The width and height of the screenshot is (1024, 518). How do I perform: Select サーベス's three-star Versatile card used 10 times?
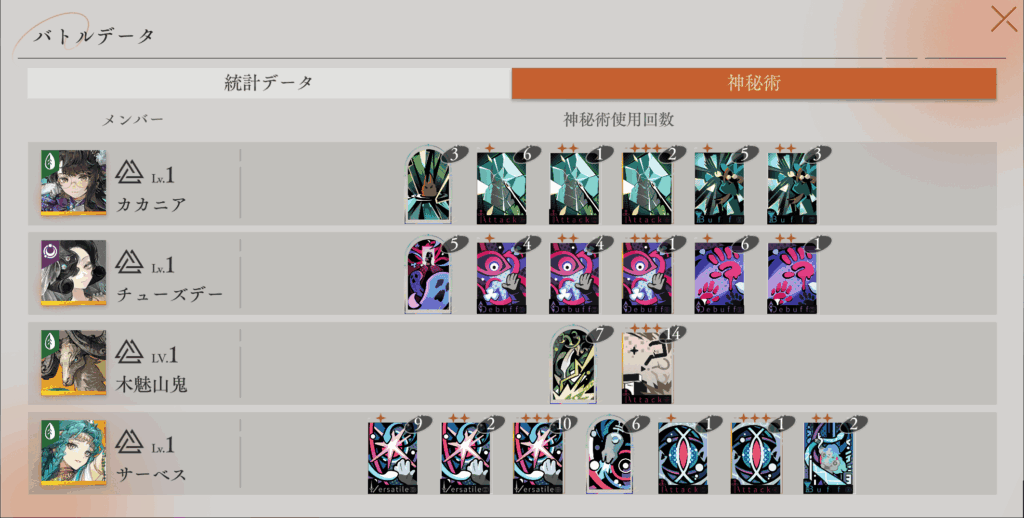click(537, 459)
